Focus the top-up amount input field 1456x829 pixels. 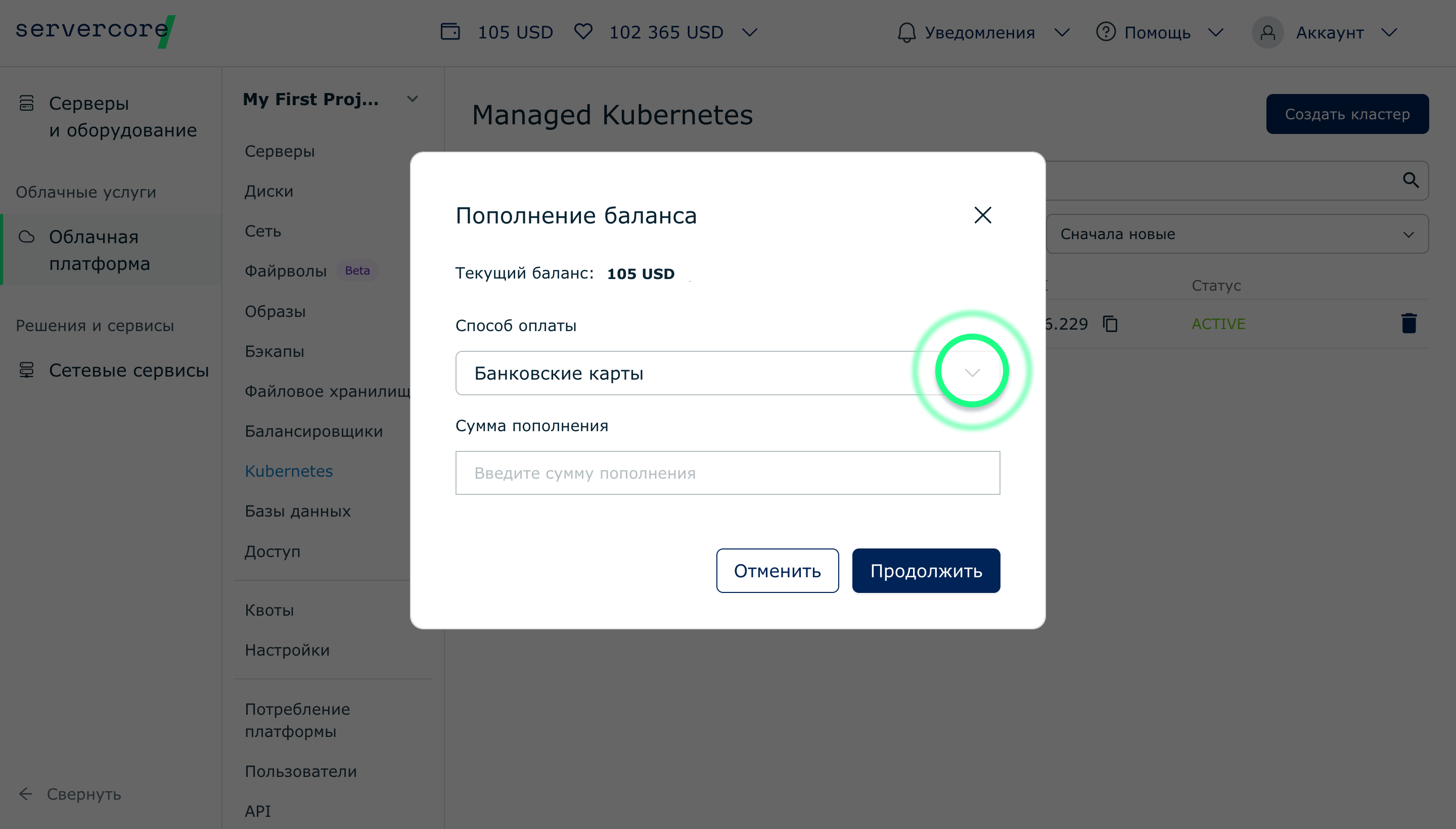click(x=727, y=473)
